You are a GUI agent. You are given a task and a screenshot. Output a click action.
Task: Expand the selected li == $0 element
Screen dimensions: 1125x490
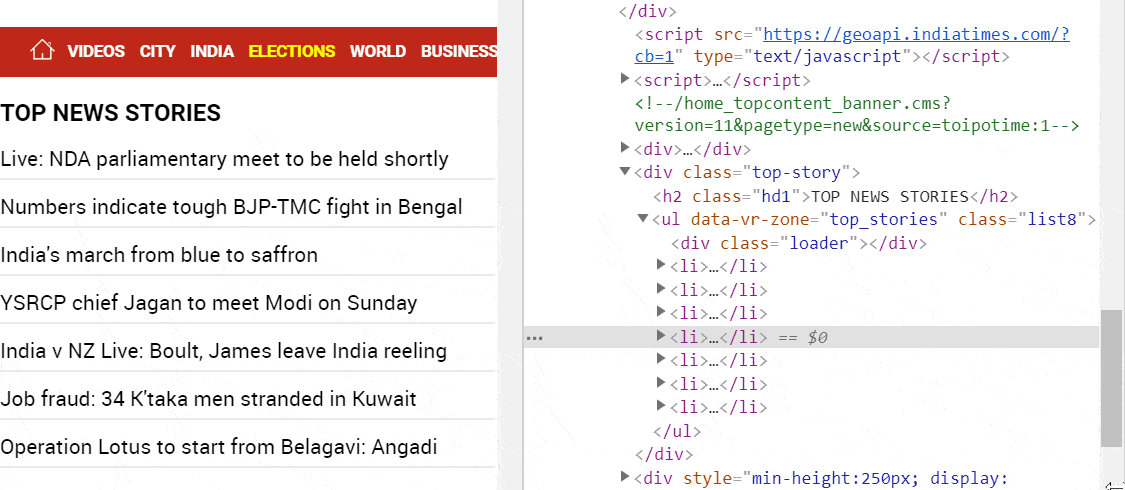662,335
